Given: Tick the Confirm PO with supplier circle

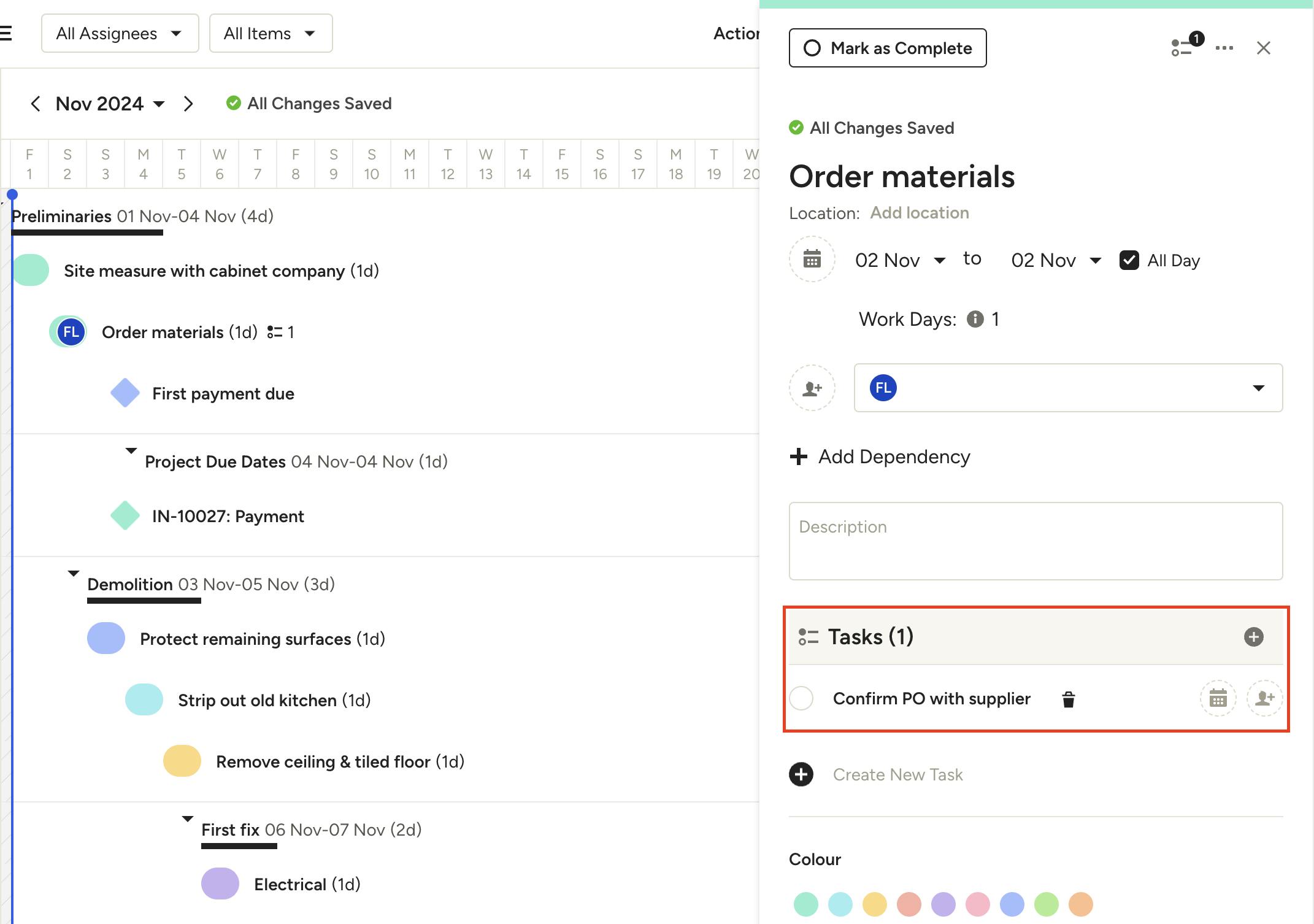Looking at the screenshot, I should (x=801, y=698).
